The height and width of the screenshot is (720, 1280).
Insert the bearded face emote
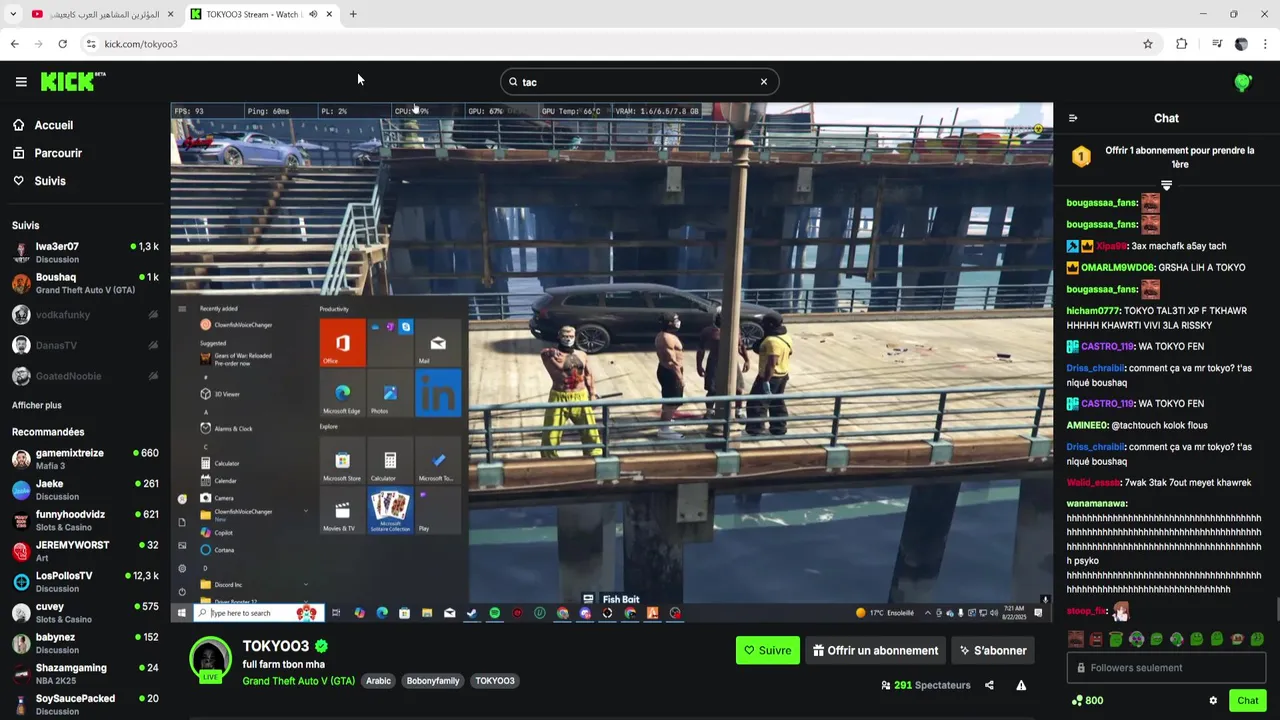[x=1076, y=639]
